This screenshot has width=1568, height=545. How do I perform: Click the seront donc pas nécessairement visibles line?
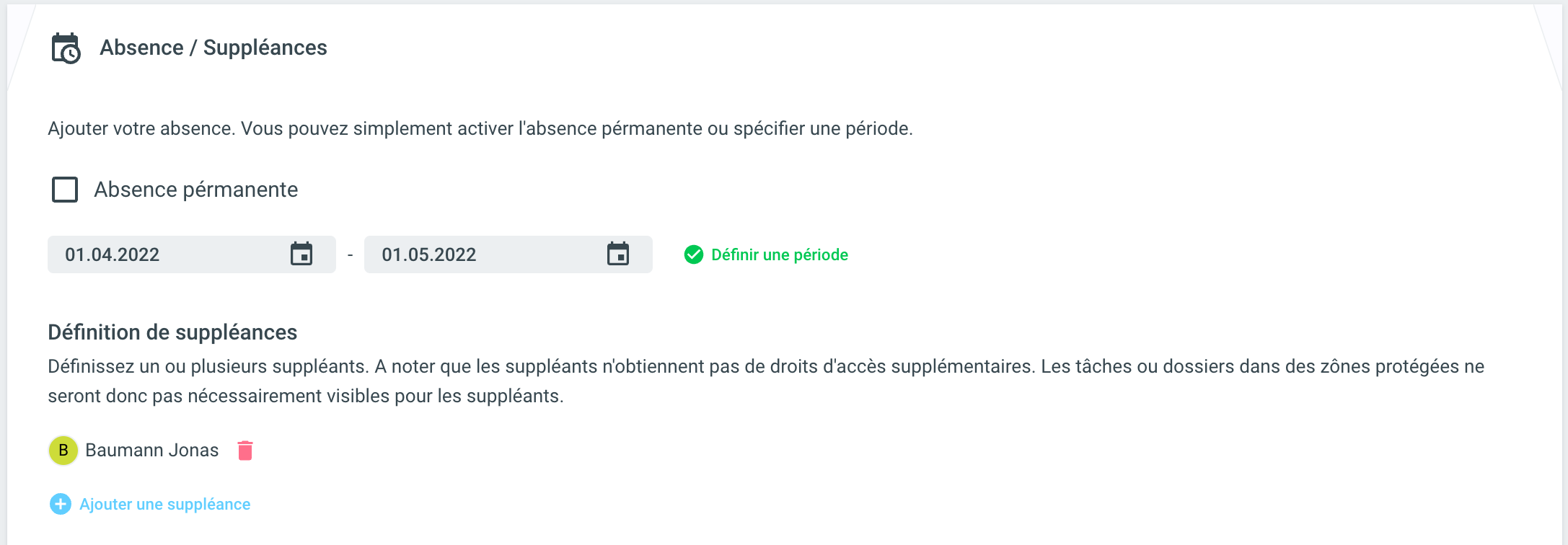[x=305, y=396]
